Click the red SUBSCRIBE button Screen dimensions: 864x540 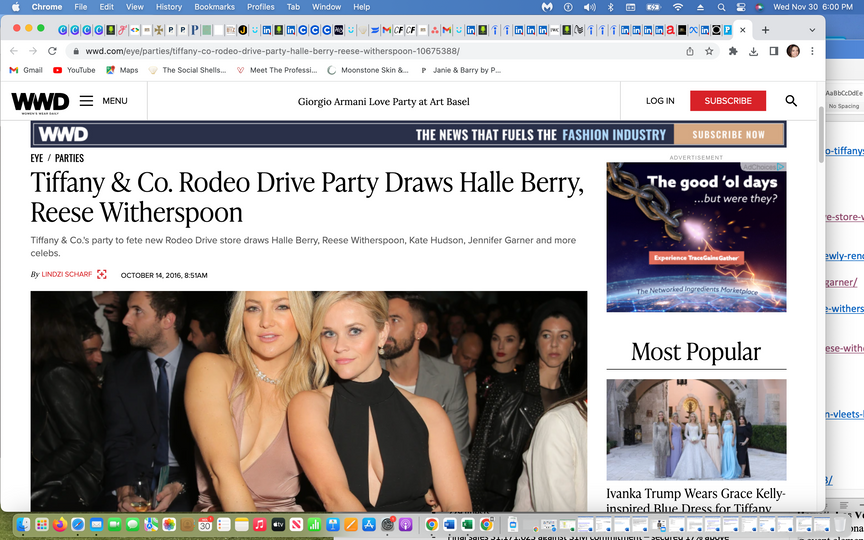click(x=727, y=101)
